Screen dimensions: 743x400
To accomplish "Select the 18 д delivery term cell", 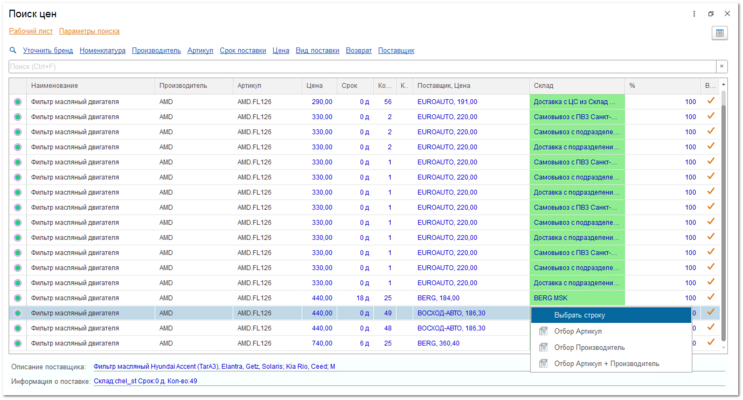I will point(355,298).
